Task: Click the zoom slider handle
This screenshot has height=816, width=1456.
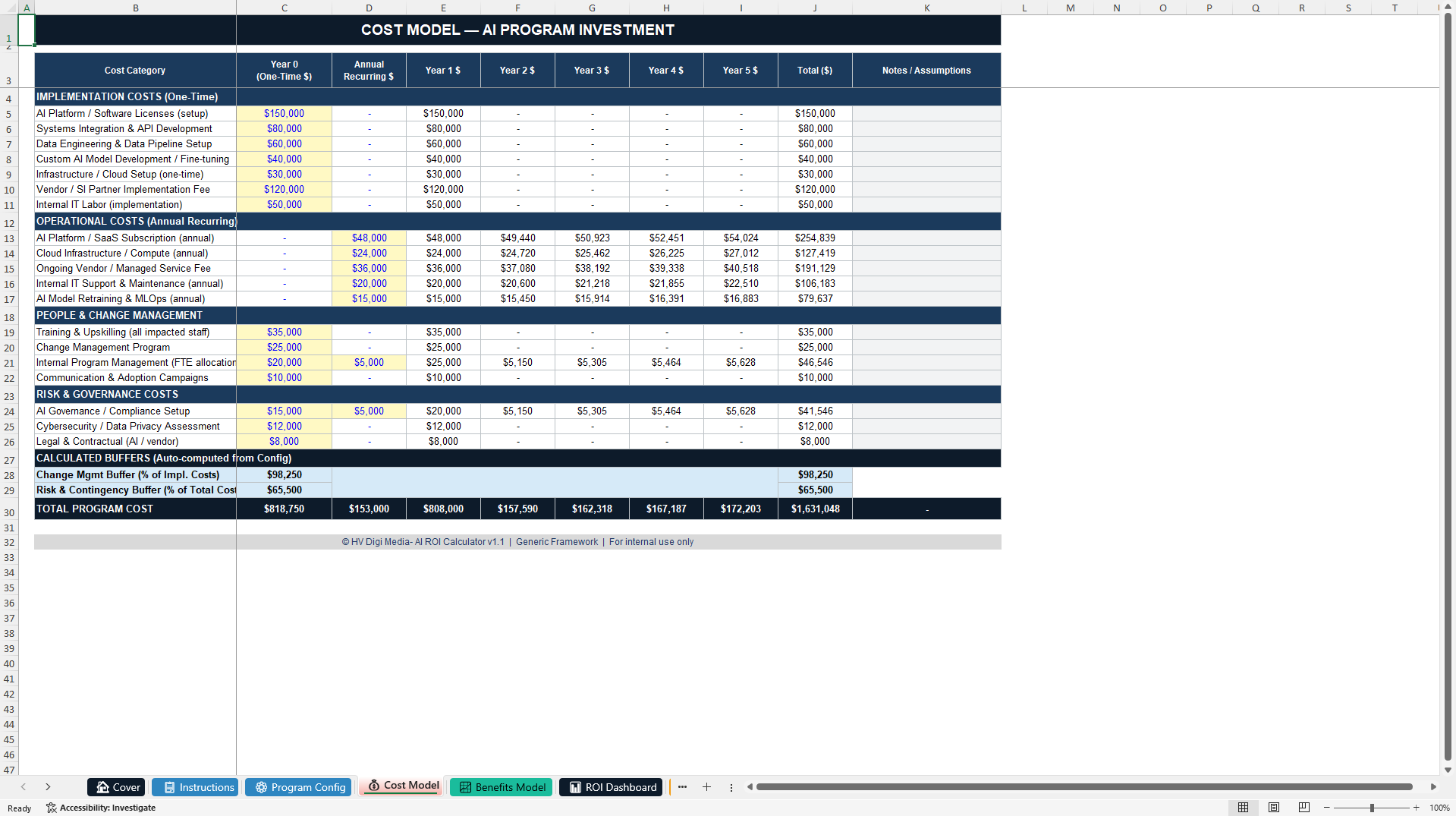Action: (x=1372, y=808)
